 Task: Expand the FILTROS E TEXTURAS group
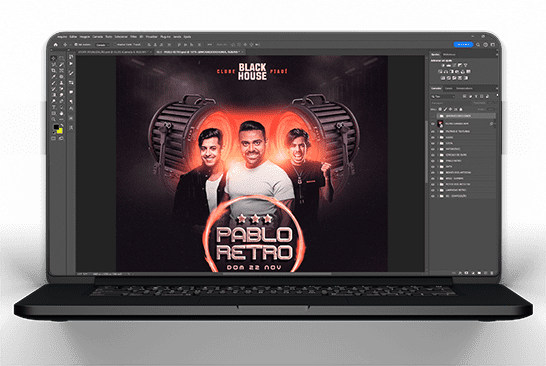pyautogui.click(x=438, y=132)
